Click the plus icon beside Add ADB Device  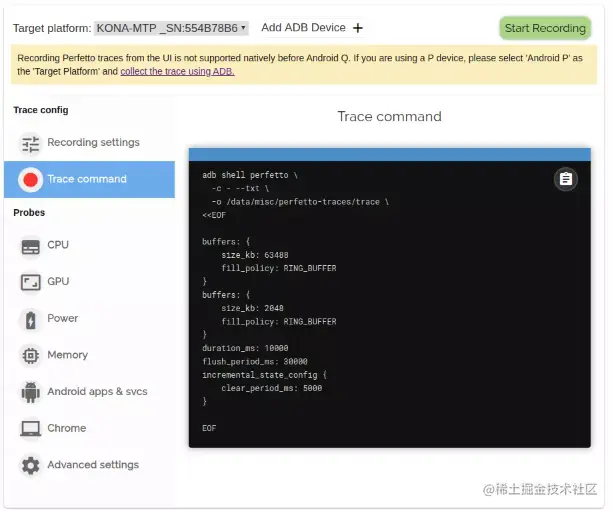click(x=358, y=28)
